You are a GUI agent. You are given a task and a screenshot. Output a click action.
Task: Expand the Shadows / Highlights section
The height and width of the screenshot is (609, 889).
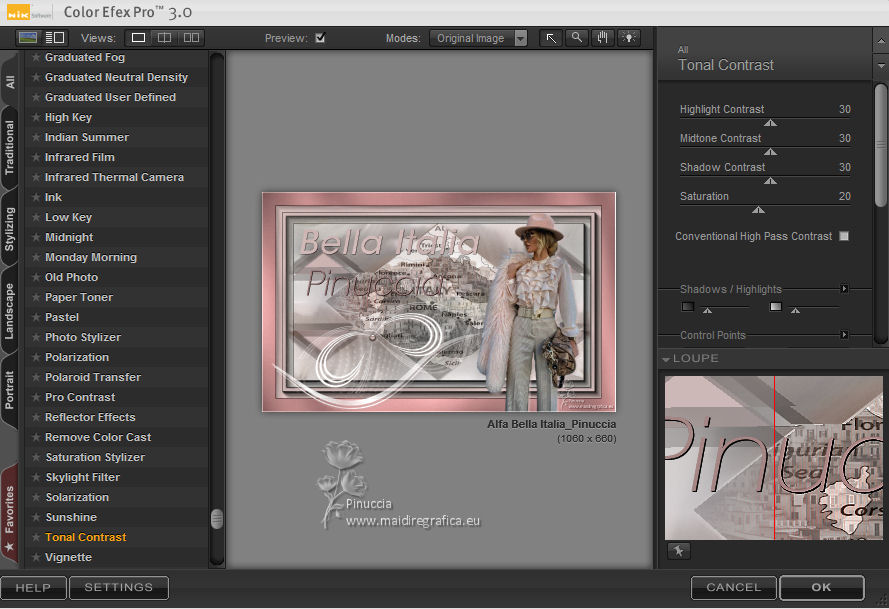[x=844, y=289]
